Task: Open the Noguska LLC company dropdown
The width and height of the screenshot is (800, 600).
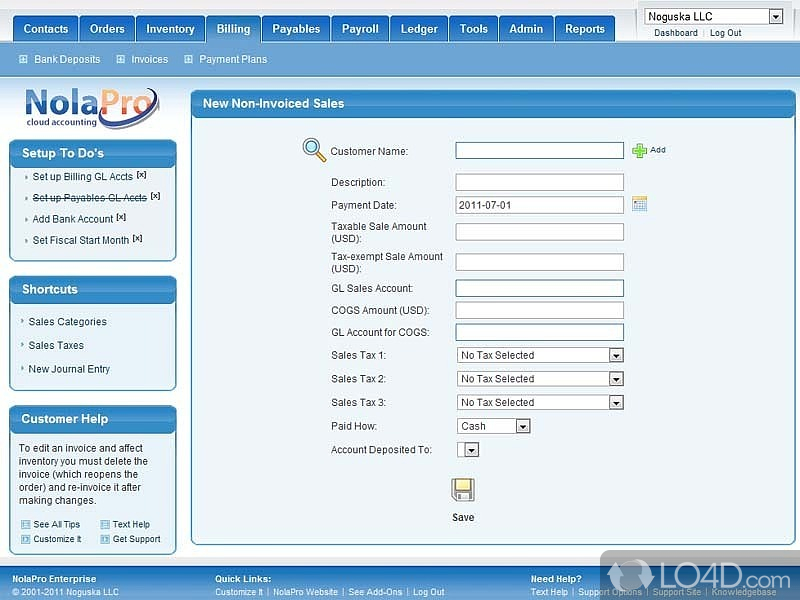Action: click(775, 16)
